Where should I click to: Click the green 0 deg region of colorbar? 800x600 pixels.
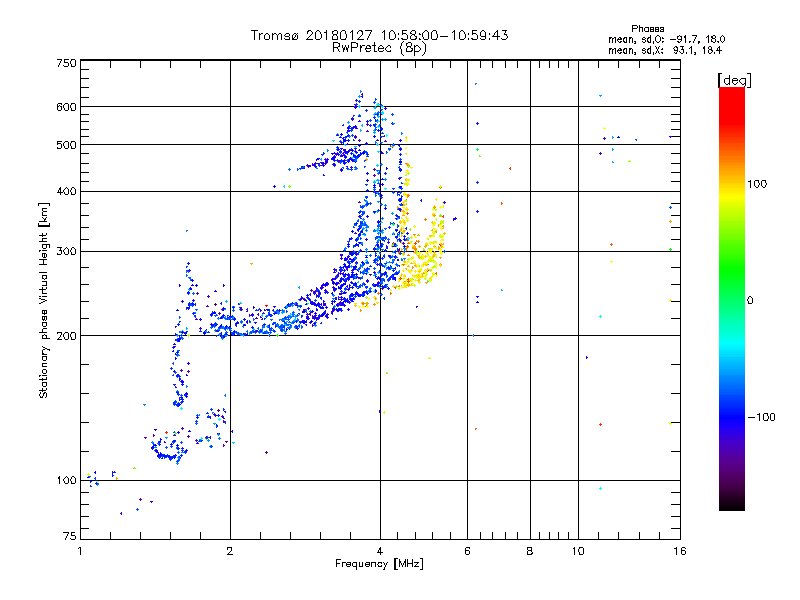click(732, 300)
